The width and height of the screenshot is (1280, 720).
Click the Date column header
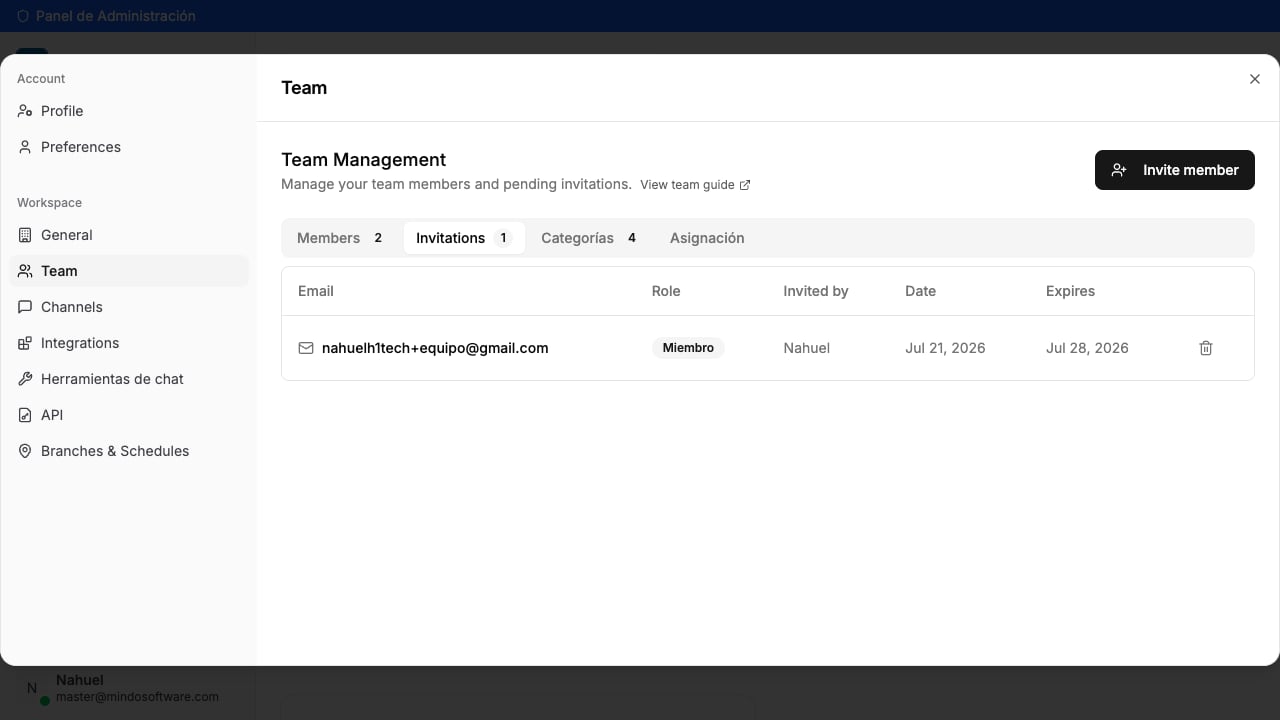[x=920, y=291]
